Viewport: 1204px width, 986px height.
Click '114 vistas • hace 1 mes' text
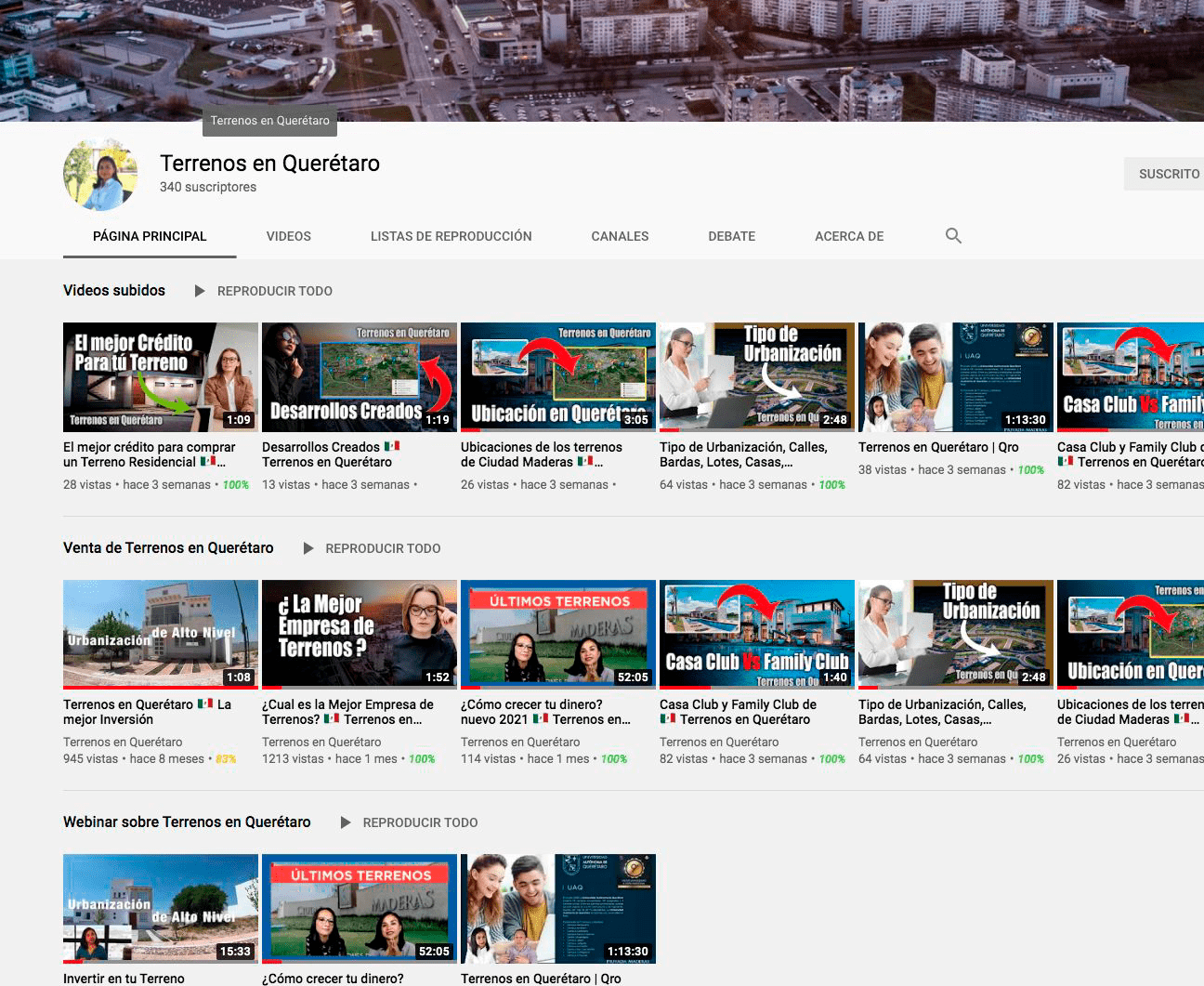pos(525,758)
